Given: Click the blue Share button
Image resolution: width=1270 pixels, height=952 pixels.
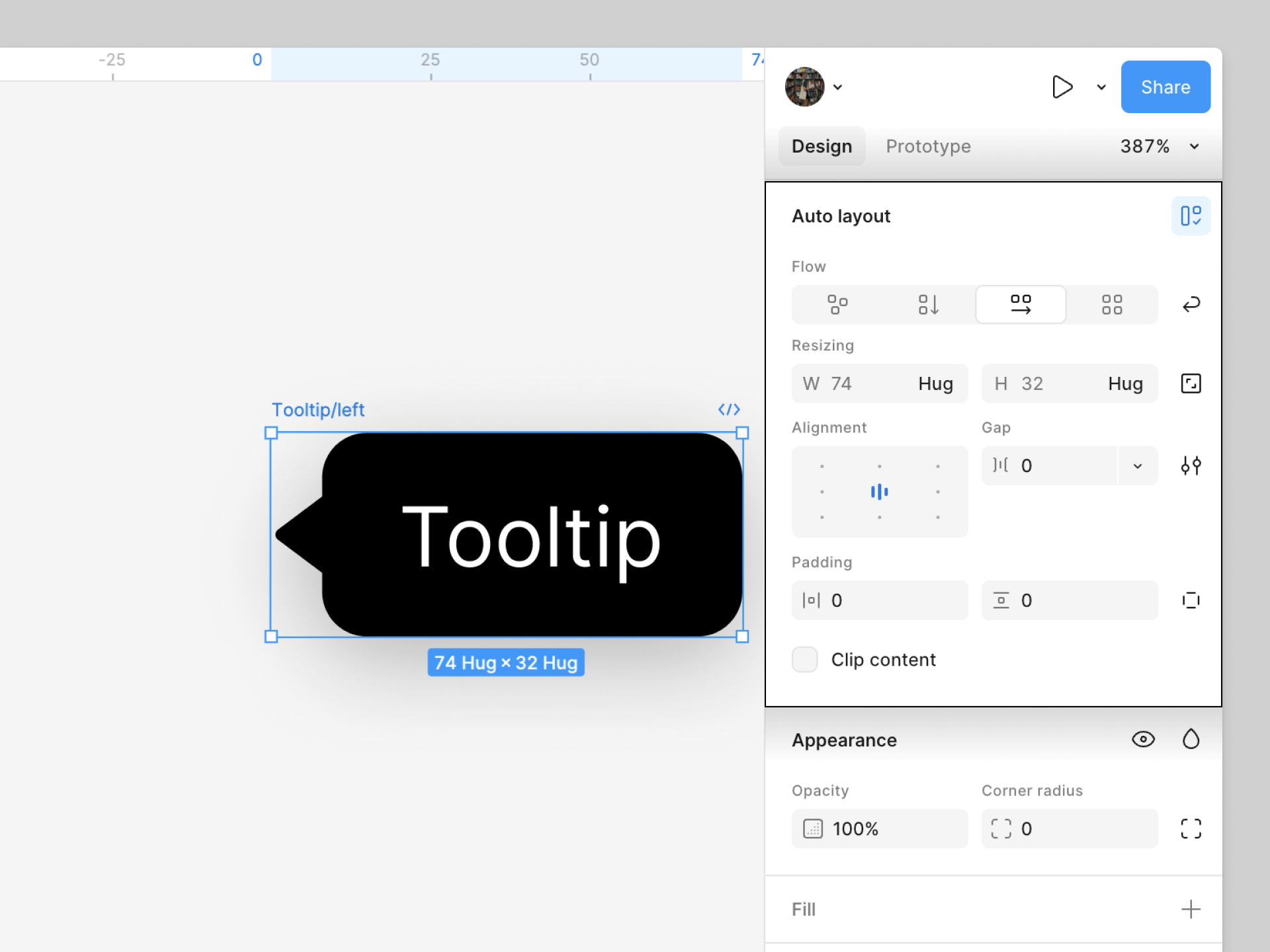Looking at the screenshot, I should coord(1165,87).
